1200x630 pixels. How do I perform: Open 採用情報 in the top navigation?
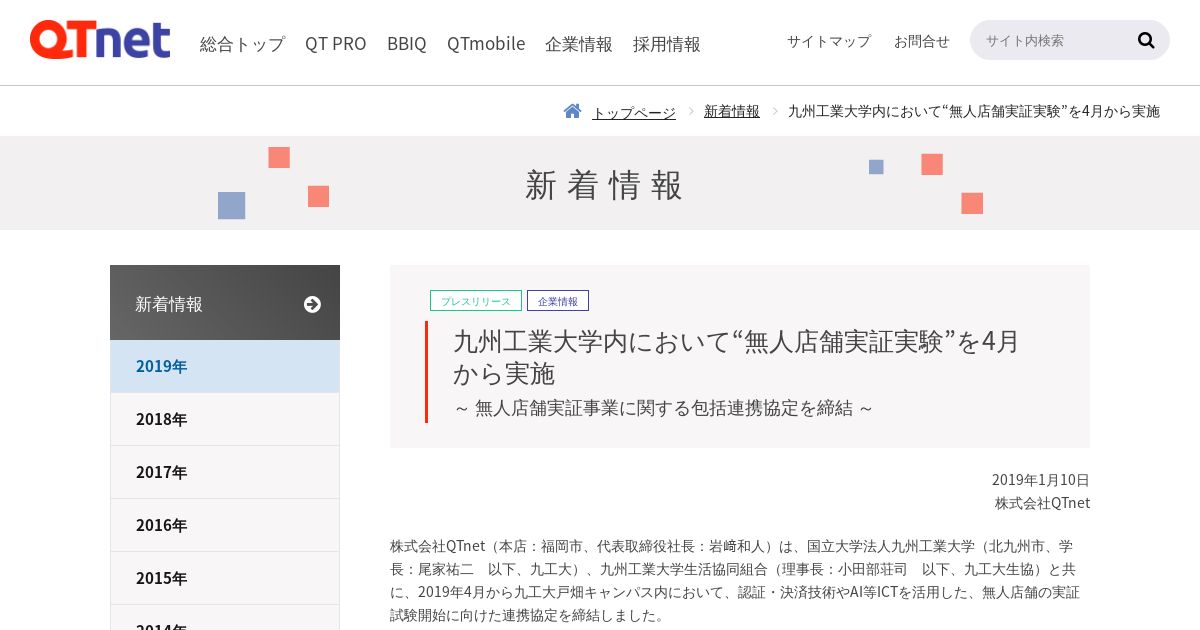click(667, 43)
